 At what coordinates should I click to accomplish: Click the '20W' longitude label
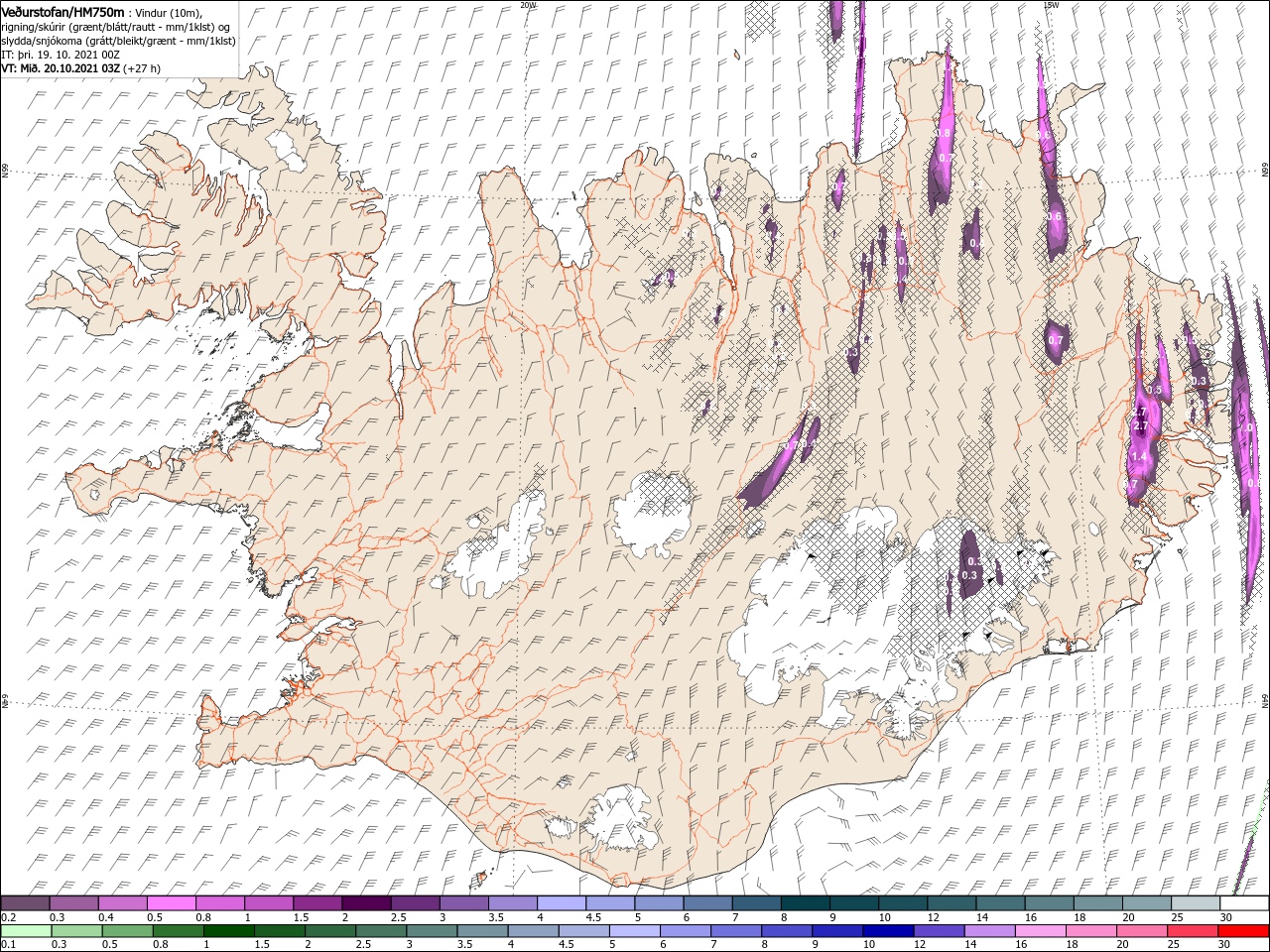click(x=527, y=4)
